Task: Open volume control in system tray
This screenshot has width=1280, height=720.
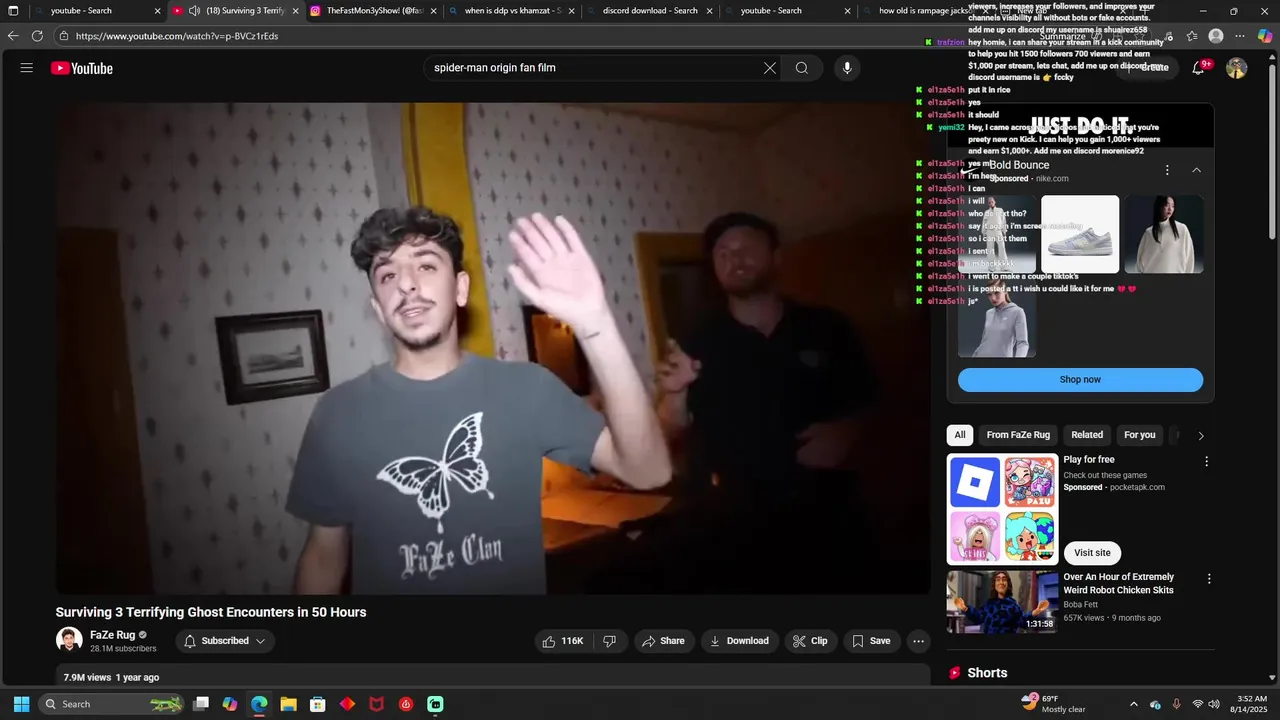Action: (1215, 704)
